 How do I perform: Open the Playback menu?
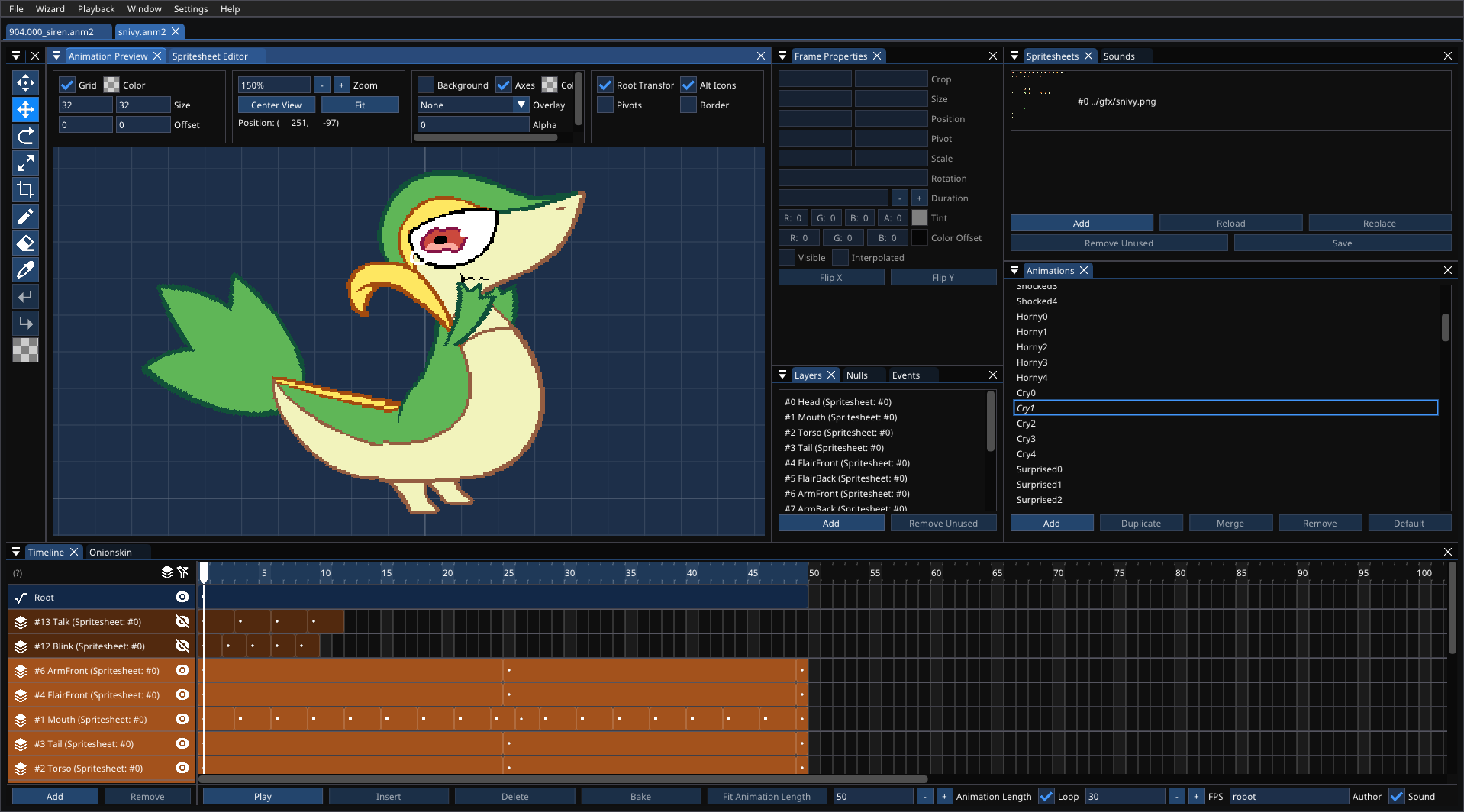(95, 9)
